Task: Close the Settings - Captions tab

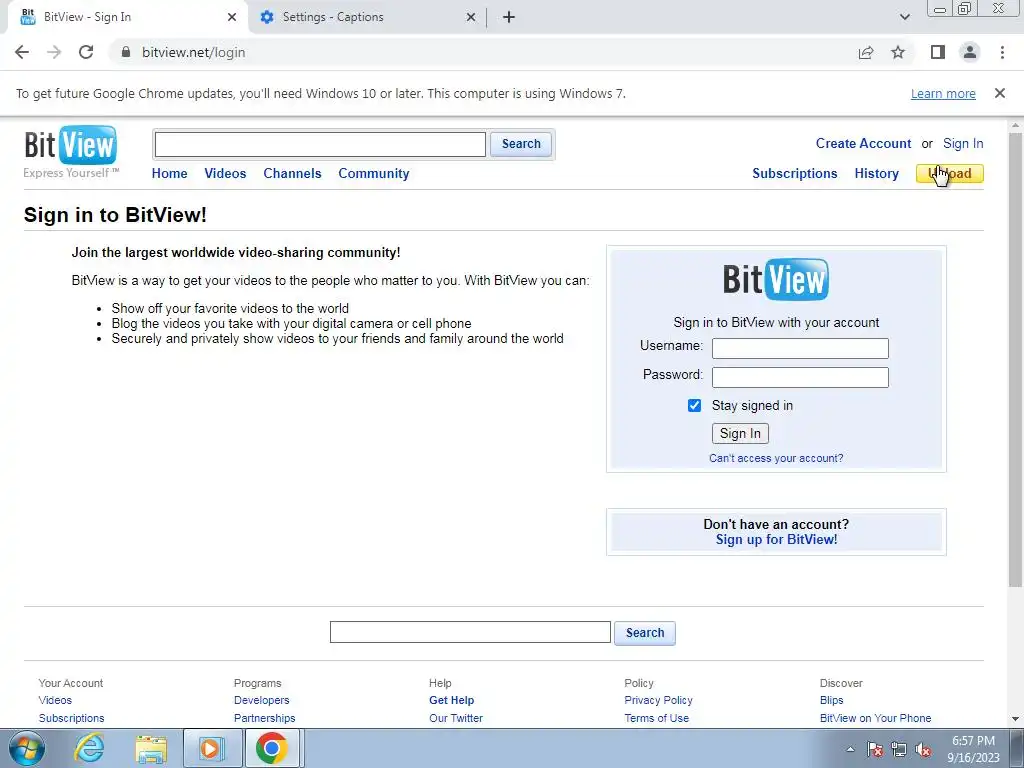Action: pos(471,17)
